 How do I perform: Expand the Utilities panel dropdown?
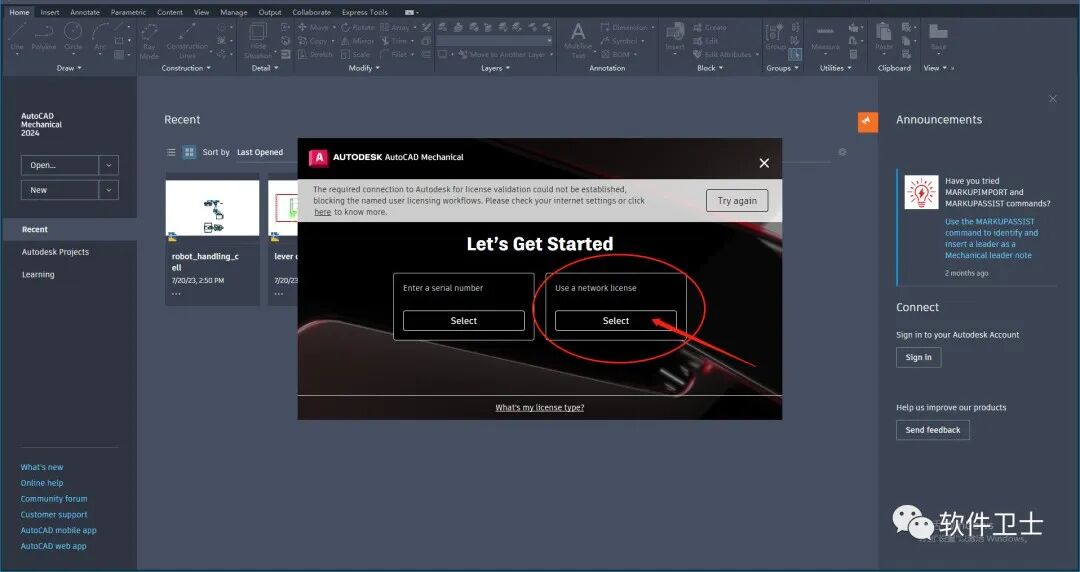835,68
